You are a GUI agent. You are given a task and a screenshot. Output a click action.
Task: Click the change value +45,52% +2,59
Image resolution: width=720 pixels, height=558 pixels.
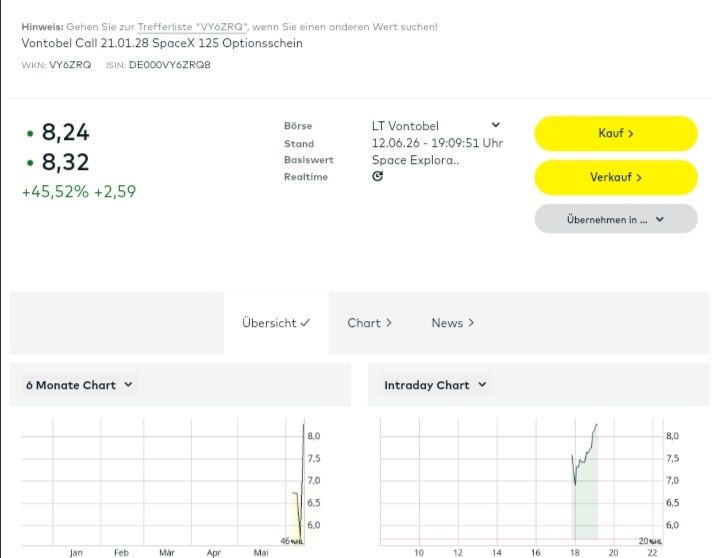click(79, 192)
